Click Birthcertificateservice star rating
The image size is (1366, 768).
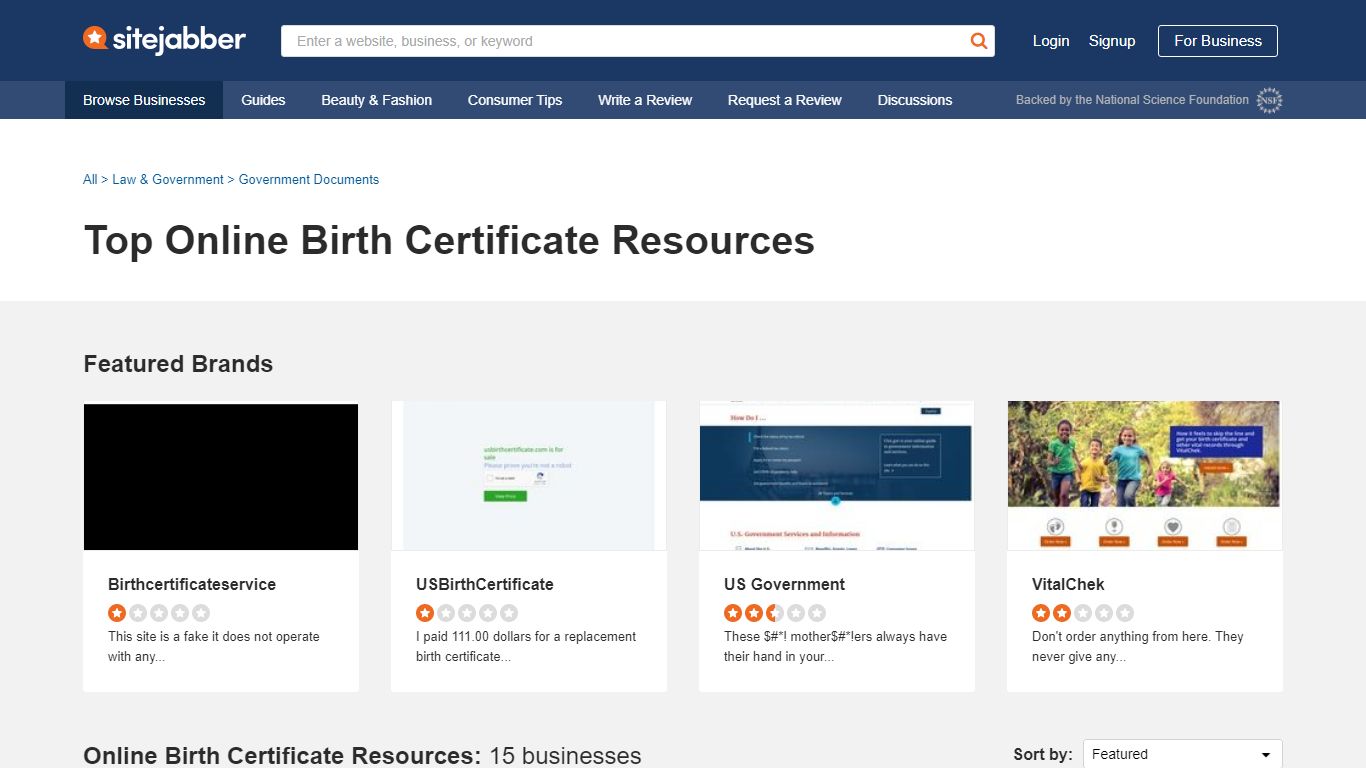coord(159,613)
